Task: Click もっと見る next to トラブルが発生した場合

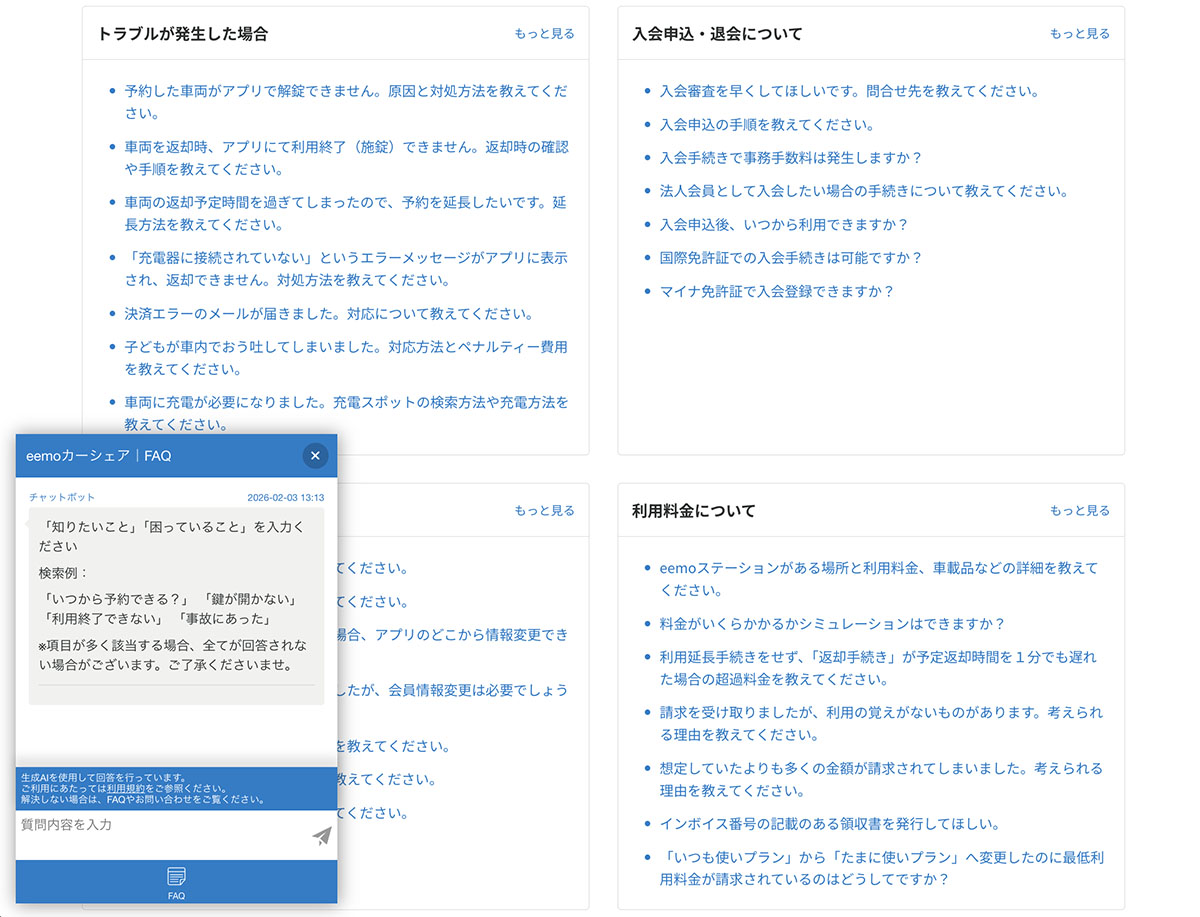Action: pyautogui.click(x=543, y=33)
